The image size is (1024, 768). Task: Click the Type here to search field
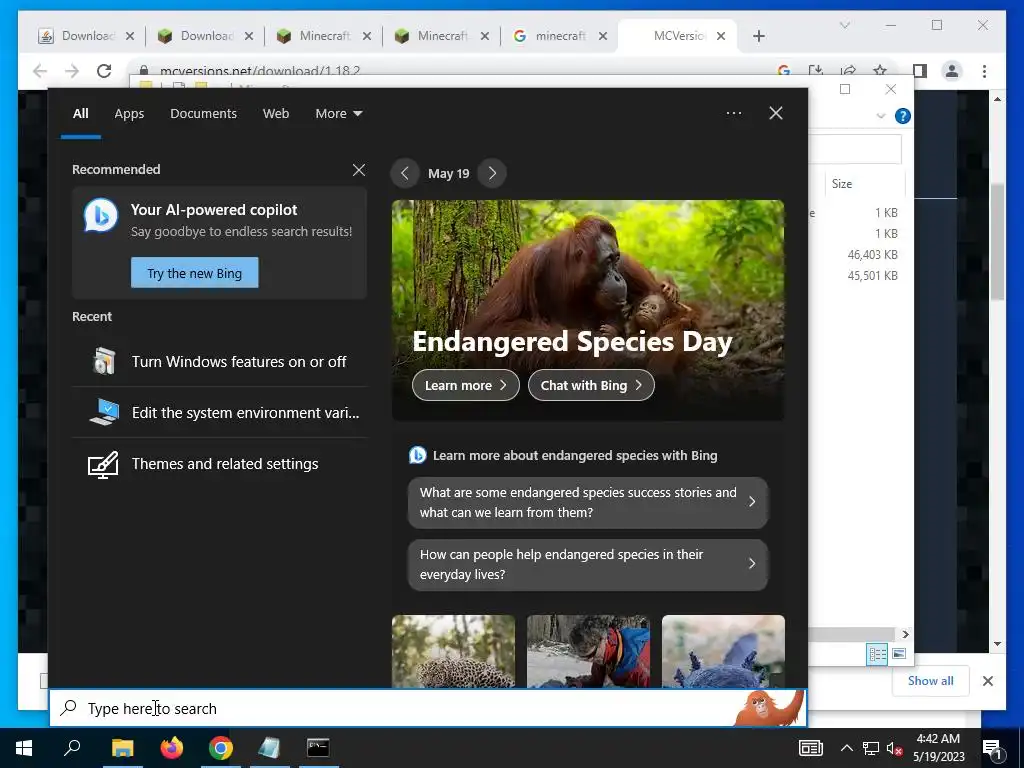pyautogui.click(x=428, y=708)
